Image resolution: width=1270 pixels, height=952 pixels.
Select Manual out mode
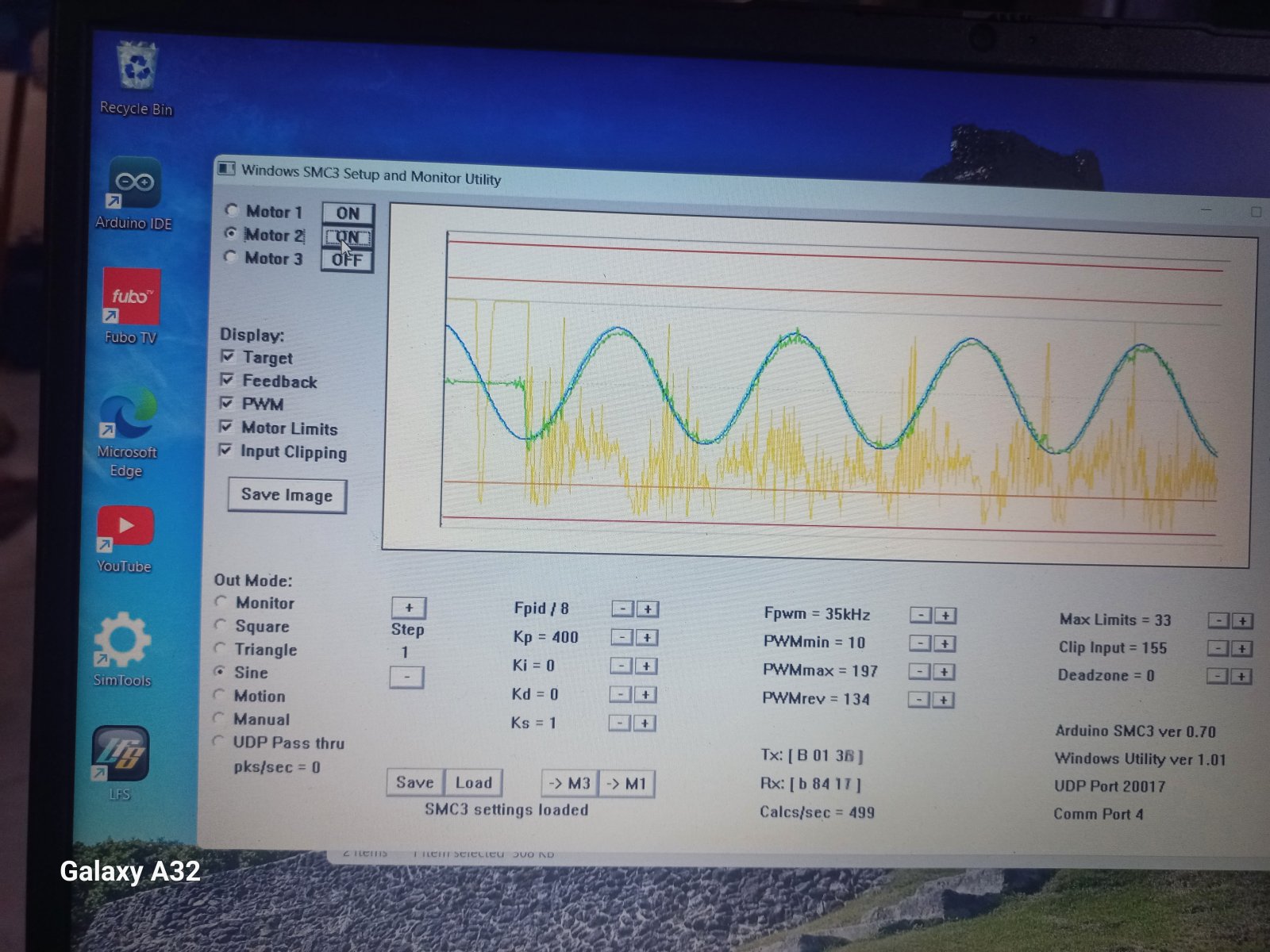pyautogui.click(x=218, y=718)
